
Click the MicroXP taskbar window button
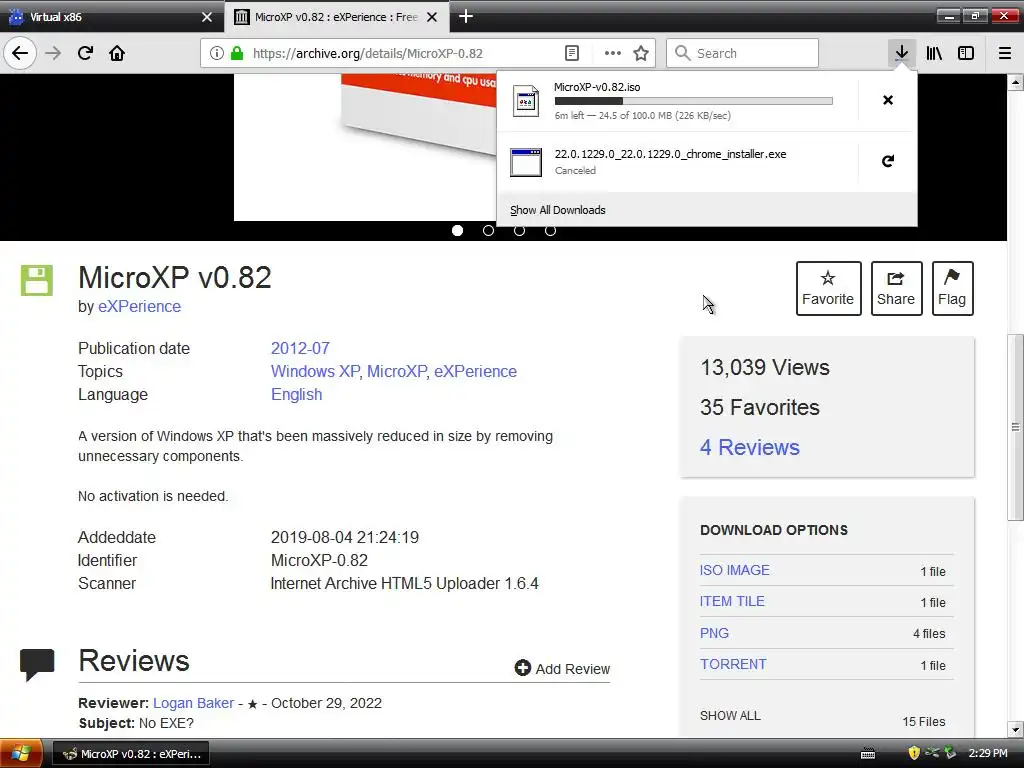[x=131, y=754]
